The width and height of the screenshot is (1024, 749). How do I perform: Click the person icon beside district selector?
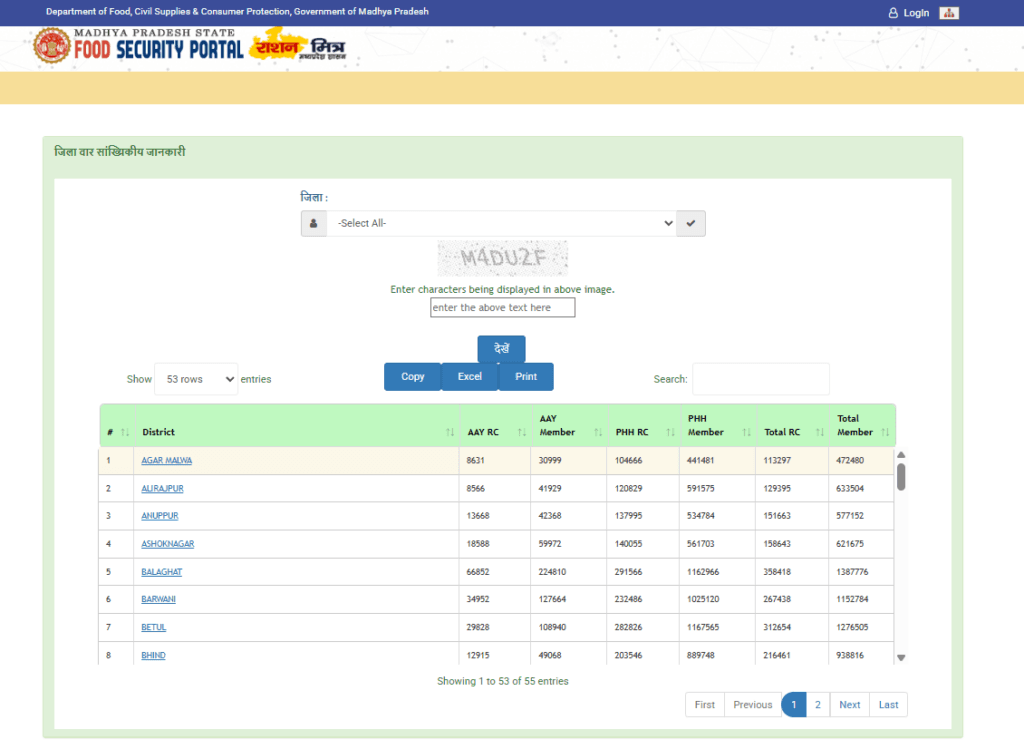[x=313, y=223]
